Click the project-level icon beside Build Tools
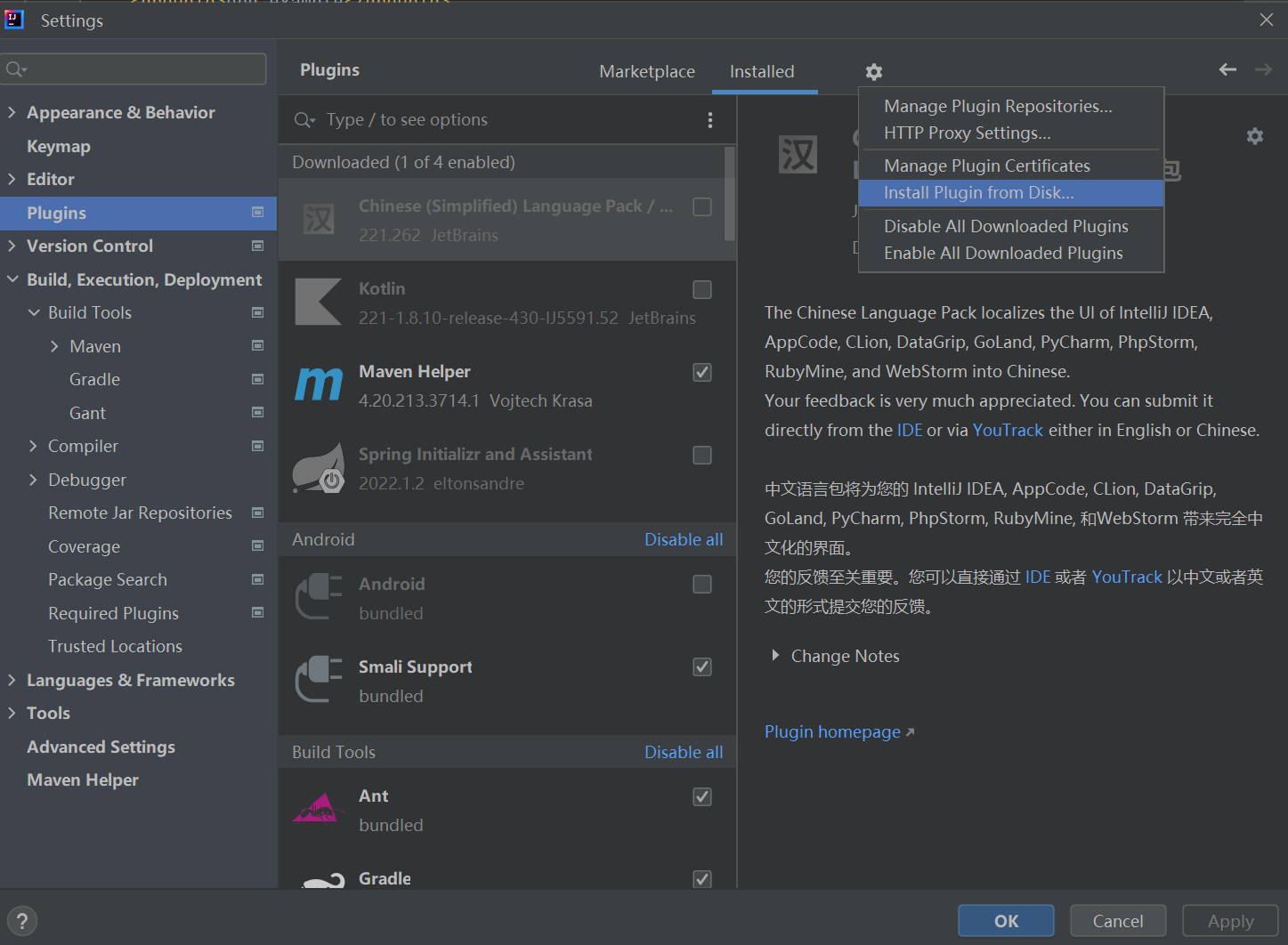The image size is (1288, 945). point(258,312)
